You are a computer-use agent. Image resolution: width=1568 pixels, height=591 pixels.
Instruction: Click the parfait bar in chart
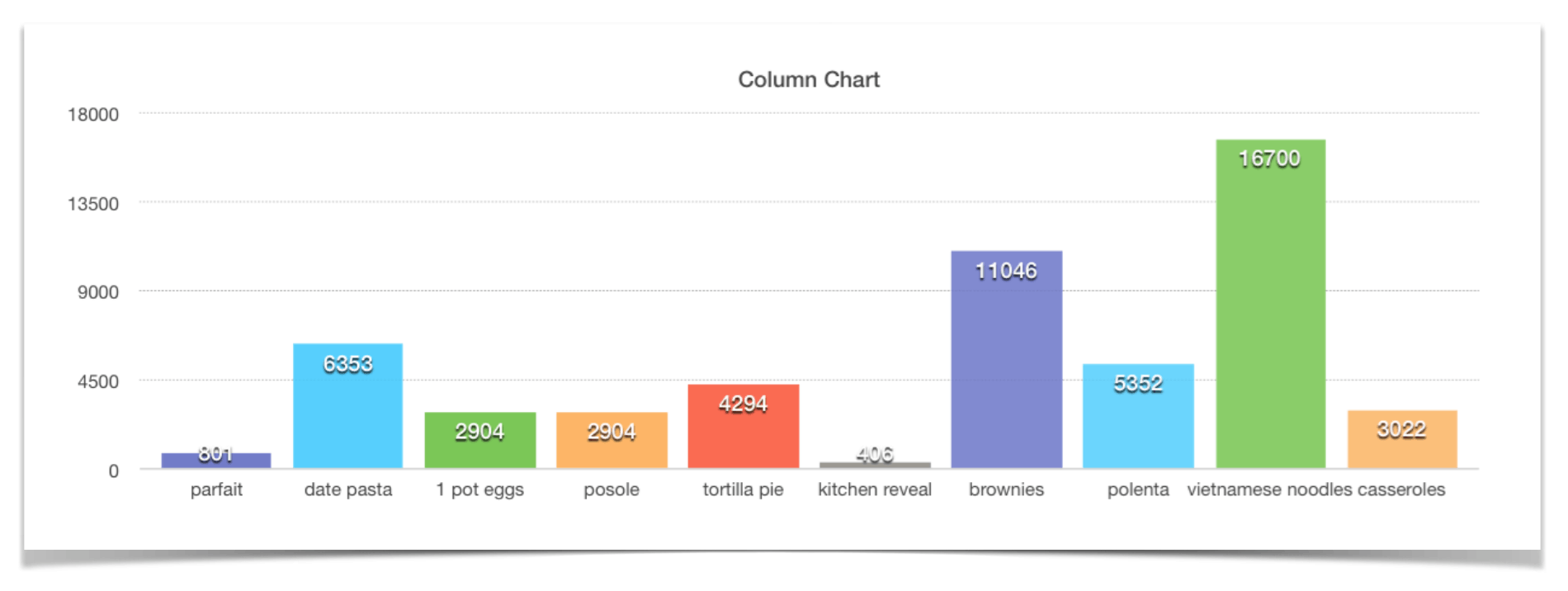tap(216, 461)
